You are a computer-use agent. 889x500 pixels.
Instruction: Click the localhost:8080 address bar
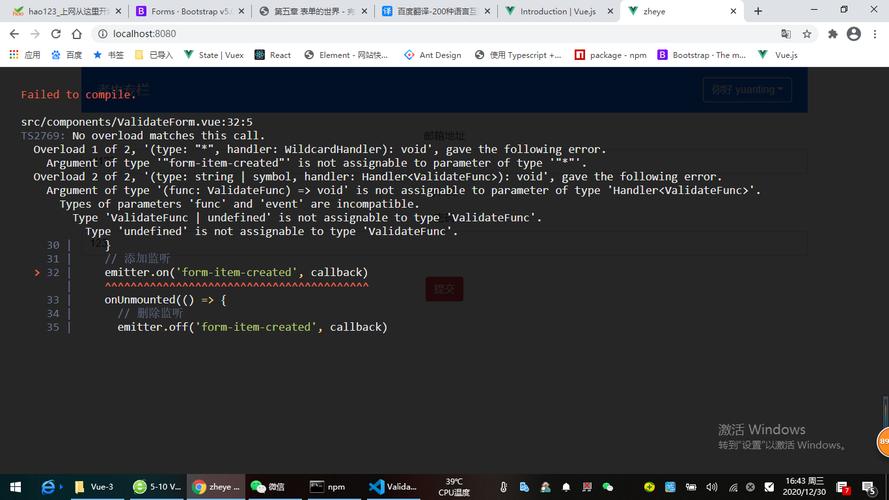pos(400,33)
